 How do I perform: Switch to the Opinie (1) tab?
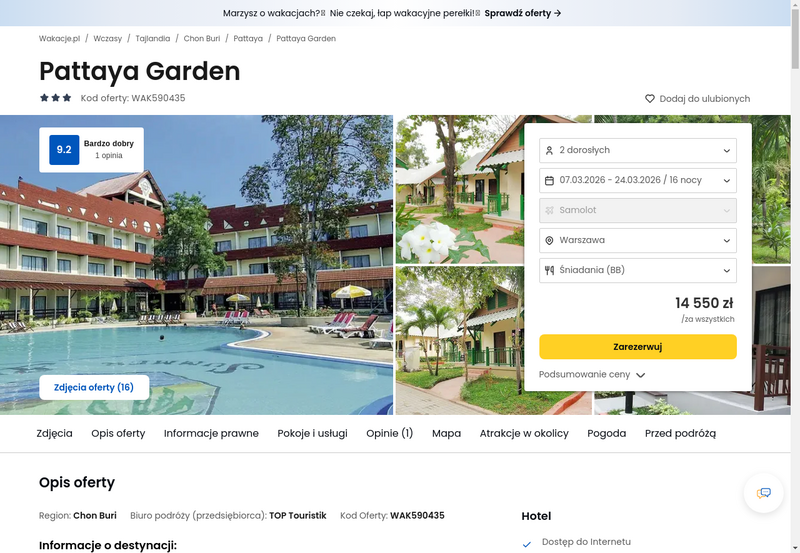coord(389,434)
